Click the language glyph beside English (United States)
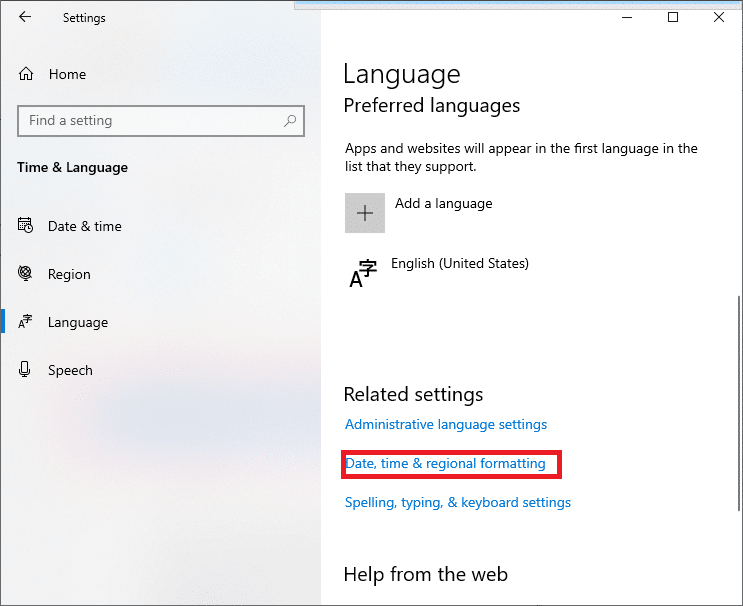Viewport: 743px width, 606px height. point(363,274)
